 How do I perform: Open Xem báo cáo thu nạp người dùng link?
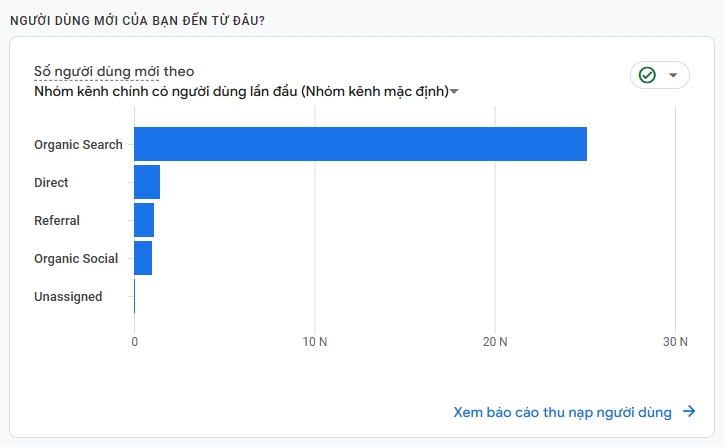[562, 412]
